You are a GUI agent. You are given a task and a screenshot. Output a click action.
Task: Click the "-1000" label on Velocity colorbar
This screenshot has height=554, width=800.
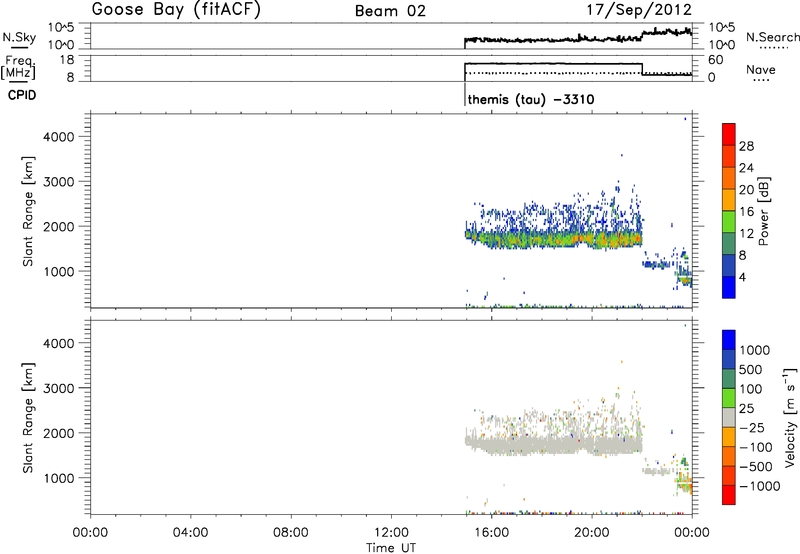[x=760, y=486]
